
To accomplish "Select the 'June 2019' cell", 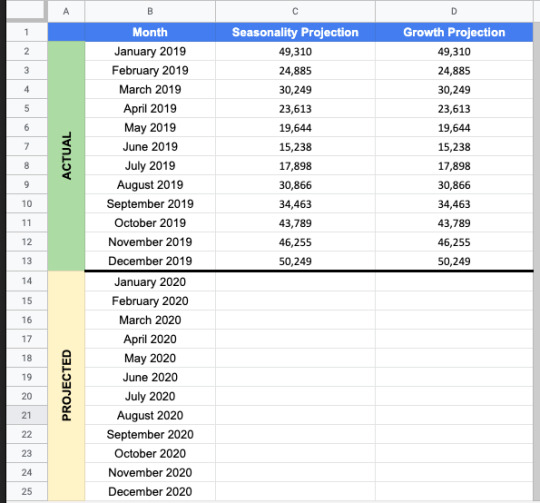I will (x=150, y=147).
